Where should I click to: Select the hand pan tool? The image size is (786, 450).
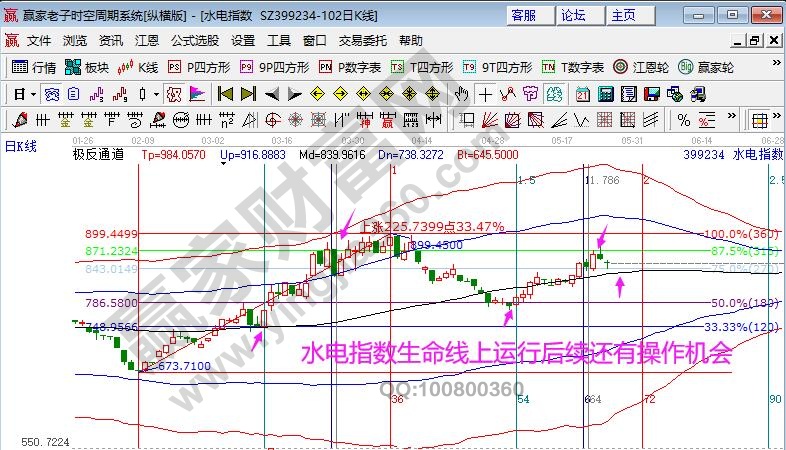pyautogui.click(x=461, y=94)
